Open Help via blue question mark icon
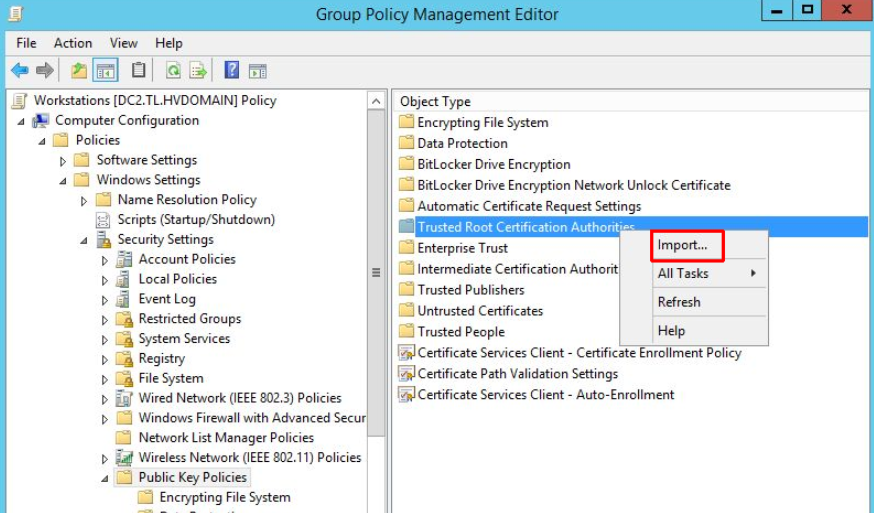 pyautogui.click(x=232, y=70)
